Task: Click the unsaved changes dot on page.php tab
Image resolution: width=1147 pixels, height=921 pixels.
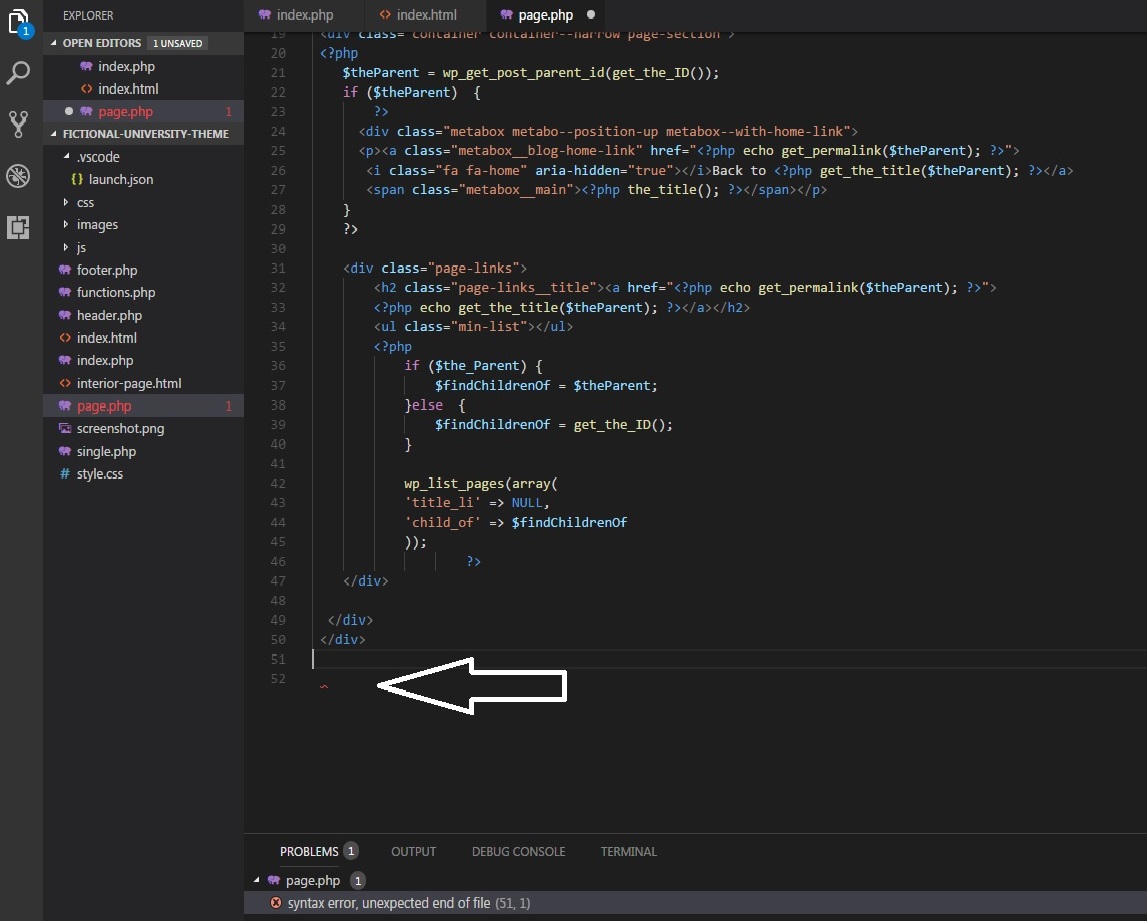Action: click(x=588, y=16)
